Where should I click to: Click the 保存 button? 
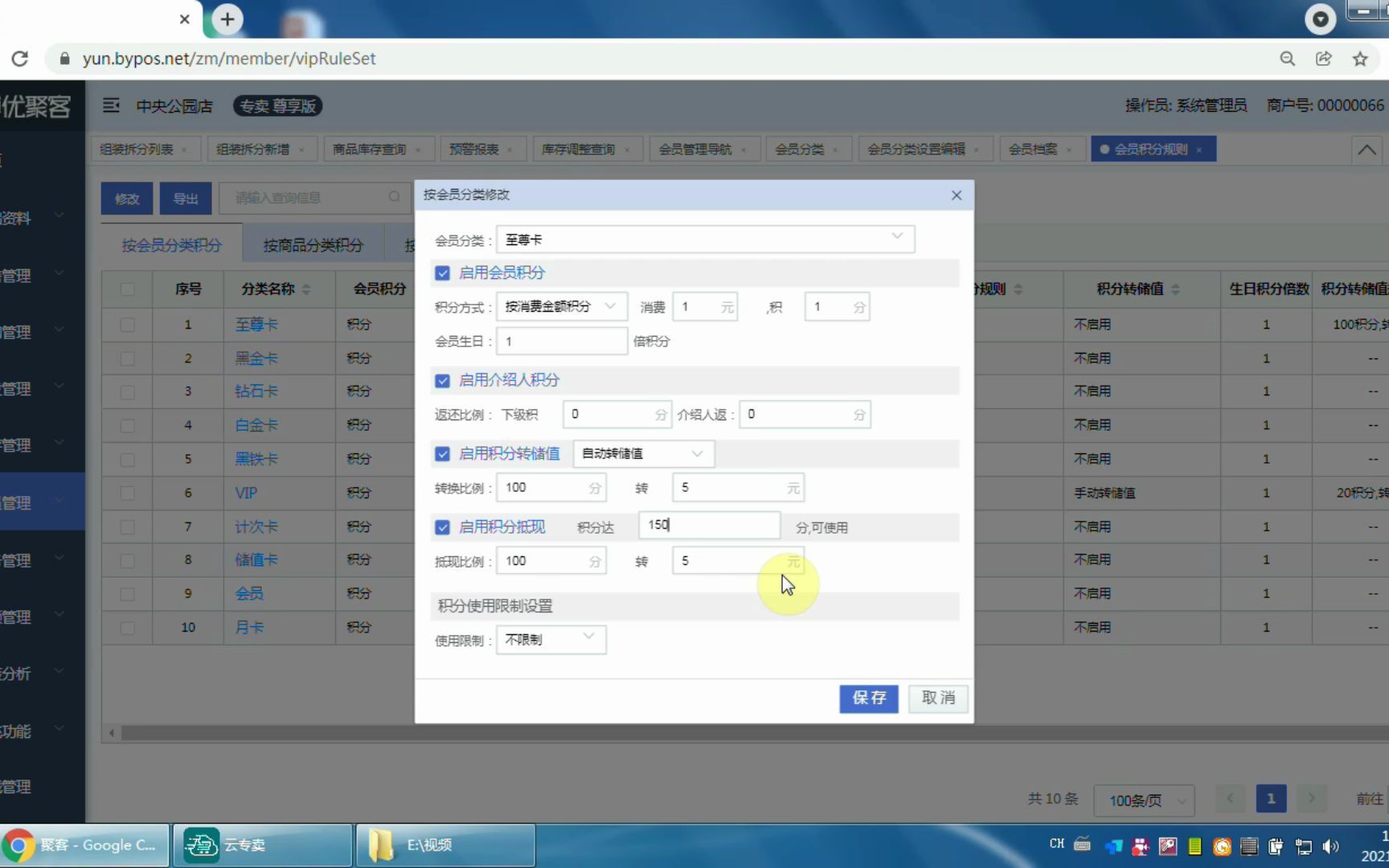pos(869,698)
